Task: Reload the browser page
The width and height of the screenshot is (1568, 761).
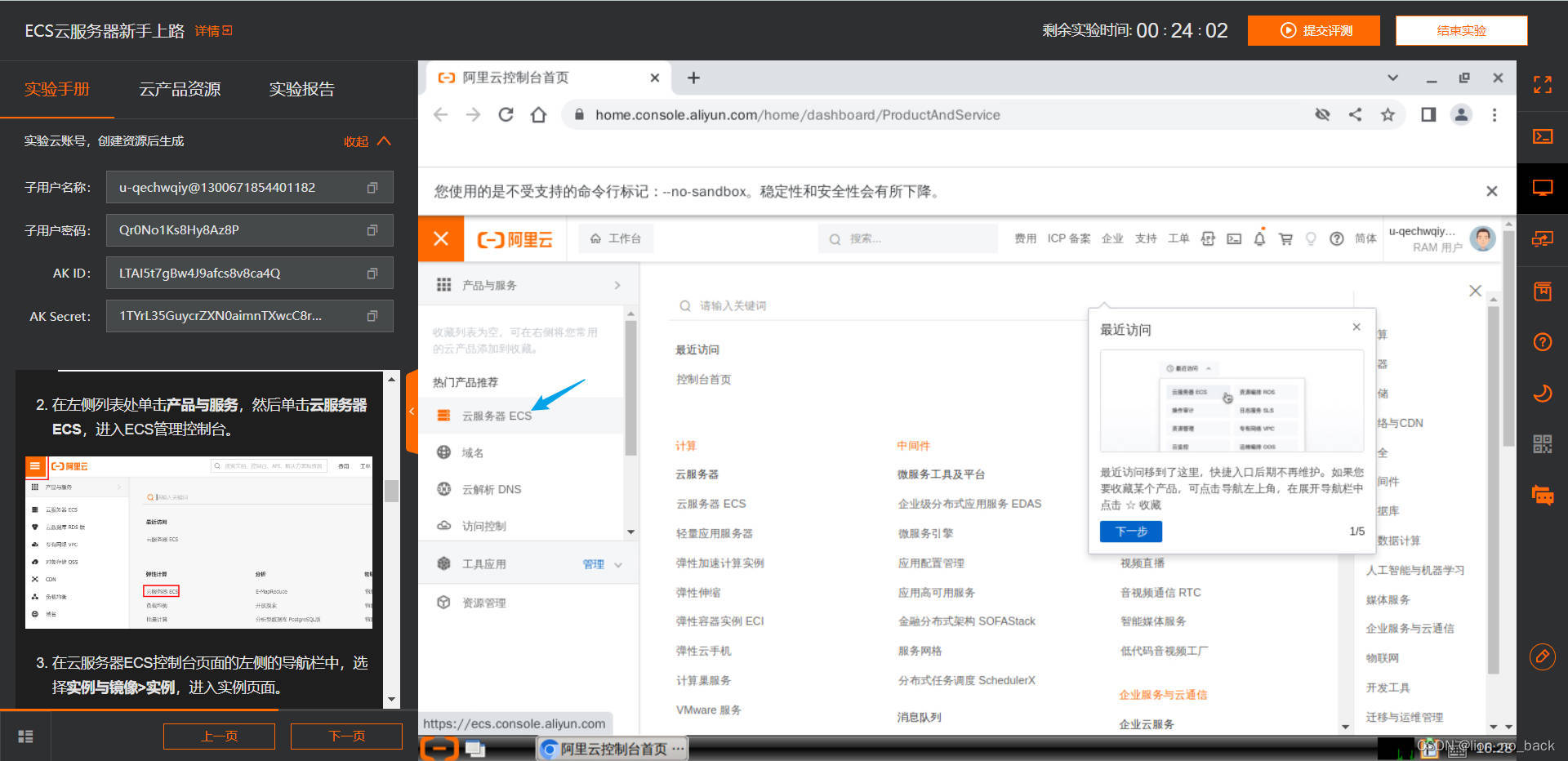Action: pos(506,115)
